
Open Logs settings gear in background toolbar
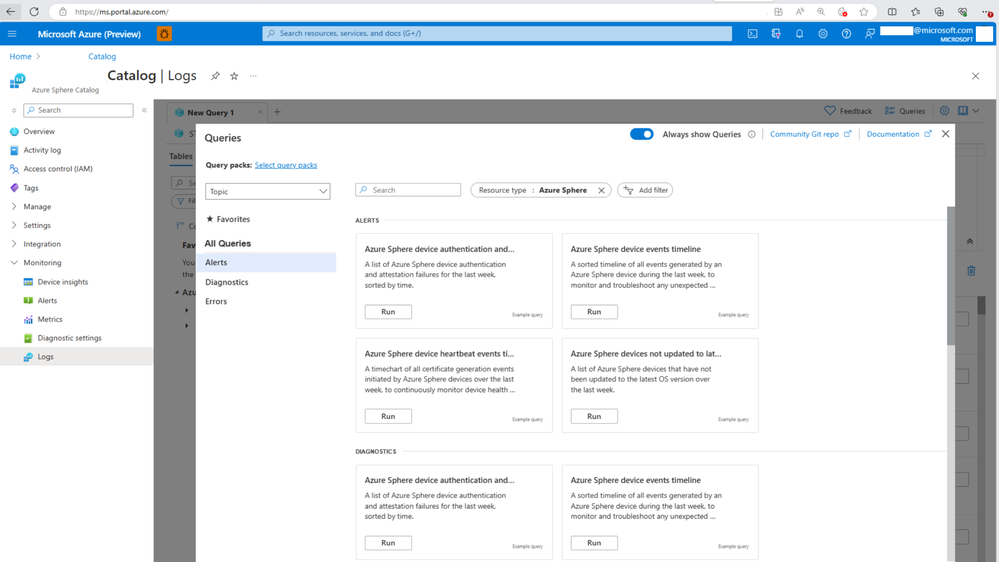(944, 111)
